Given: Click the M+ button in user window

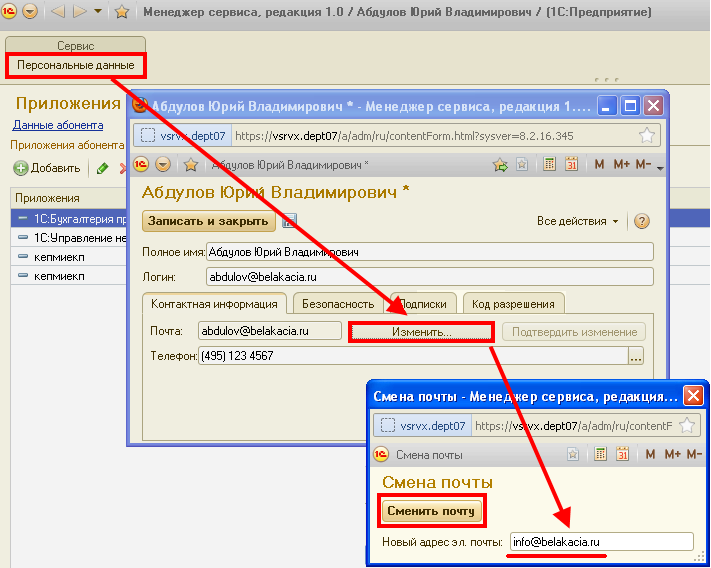Looking at the screenshot, I should 621,164.
